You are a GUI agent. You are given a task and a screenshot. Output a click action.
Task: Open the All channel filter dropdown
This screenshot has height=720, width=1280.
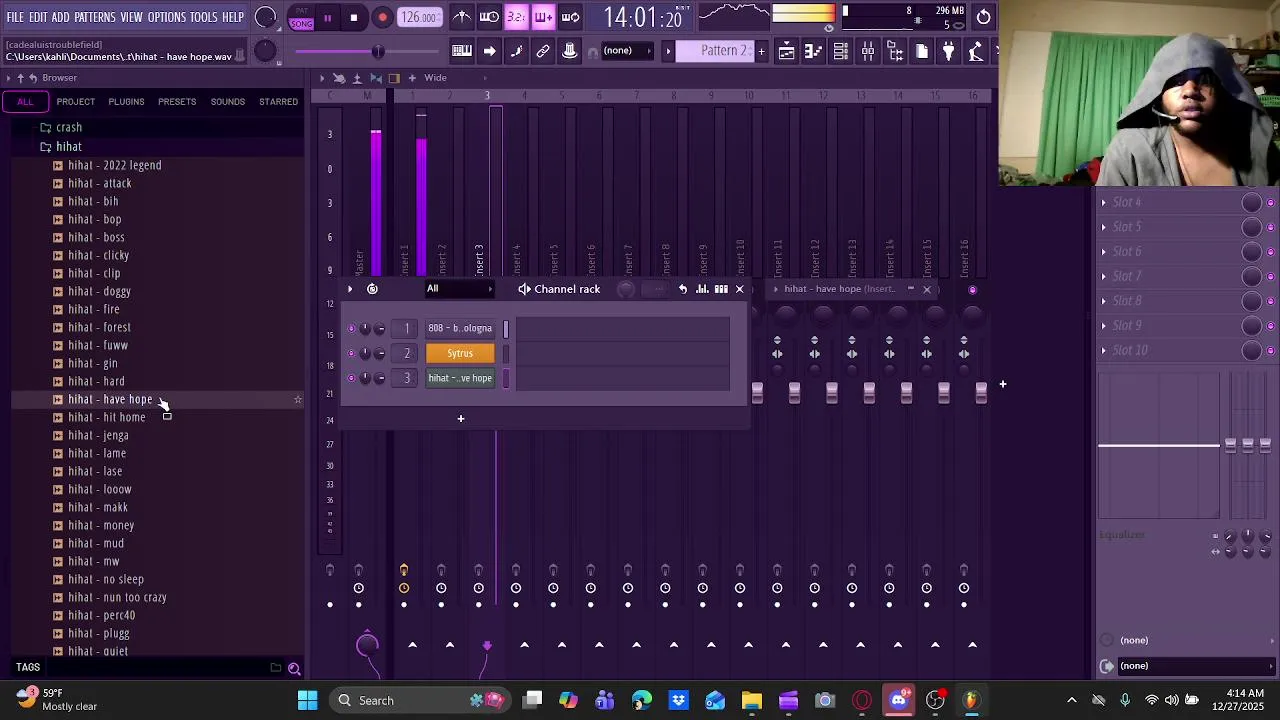[461, 289]
